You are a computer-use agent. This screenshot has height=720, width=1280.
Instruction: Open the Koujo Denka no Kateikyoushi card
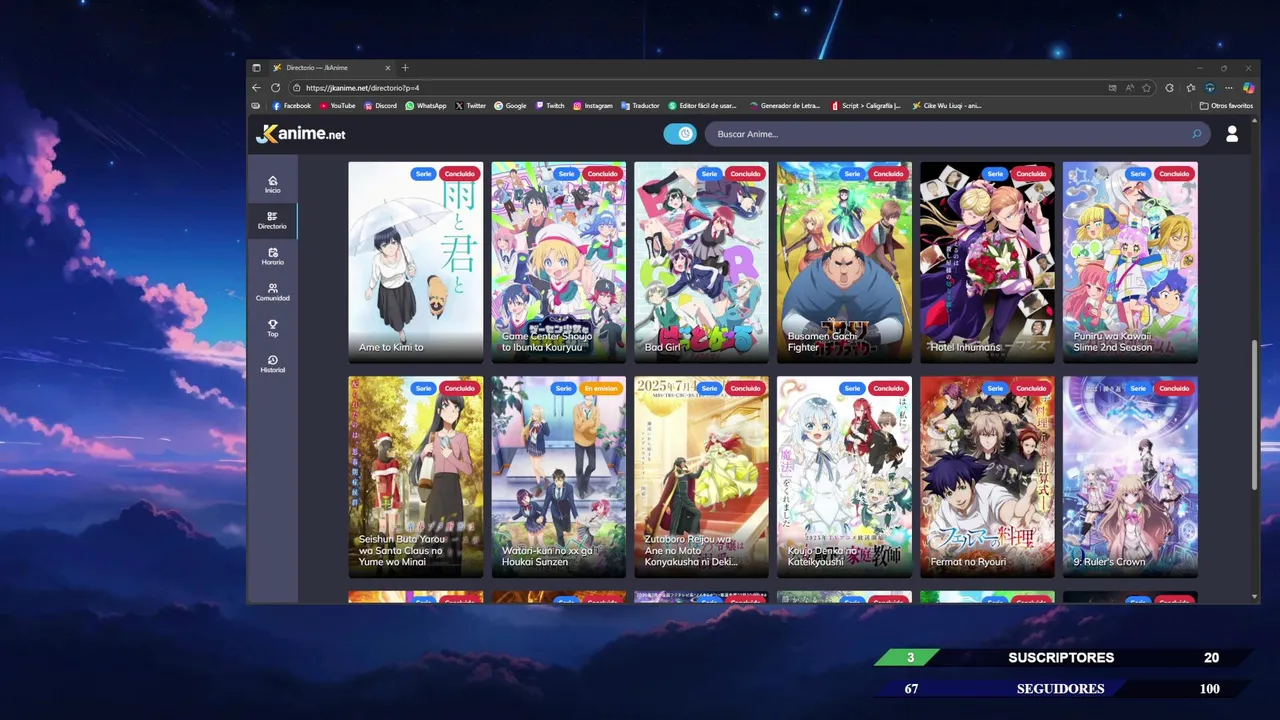click(x=844, y=477)
